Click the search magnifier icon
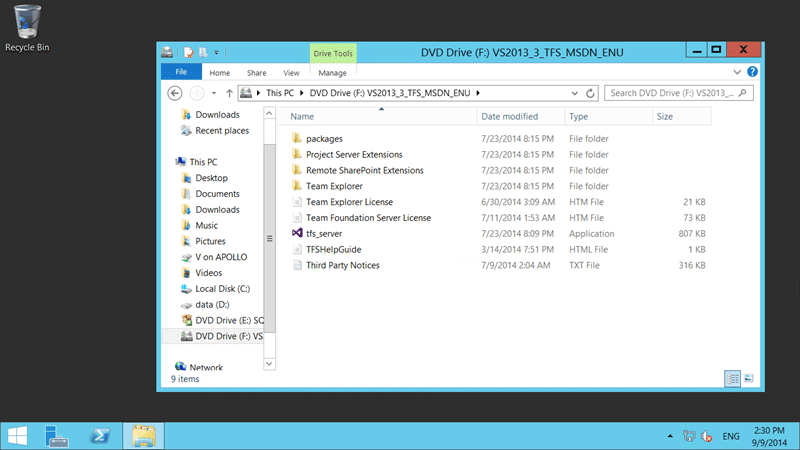Viewport: 800px width, 450px height. click(742, 93)
